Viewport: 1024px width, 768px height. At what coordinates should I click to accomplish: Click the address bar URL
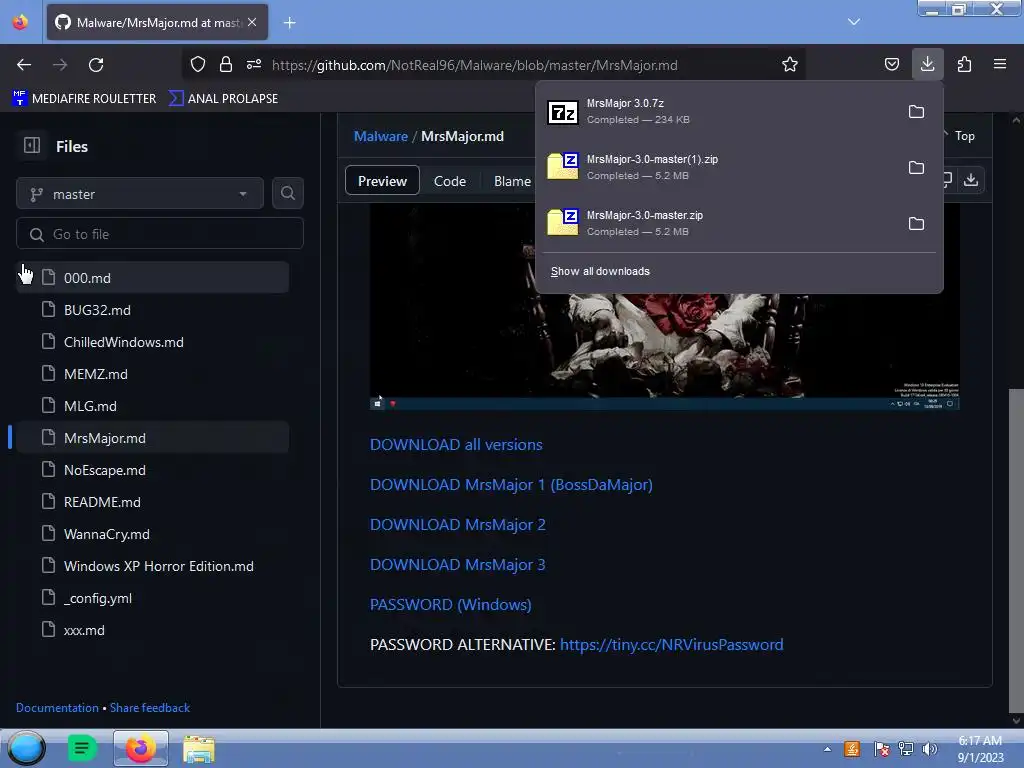pyautogui.click(x=474, y=65)
